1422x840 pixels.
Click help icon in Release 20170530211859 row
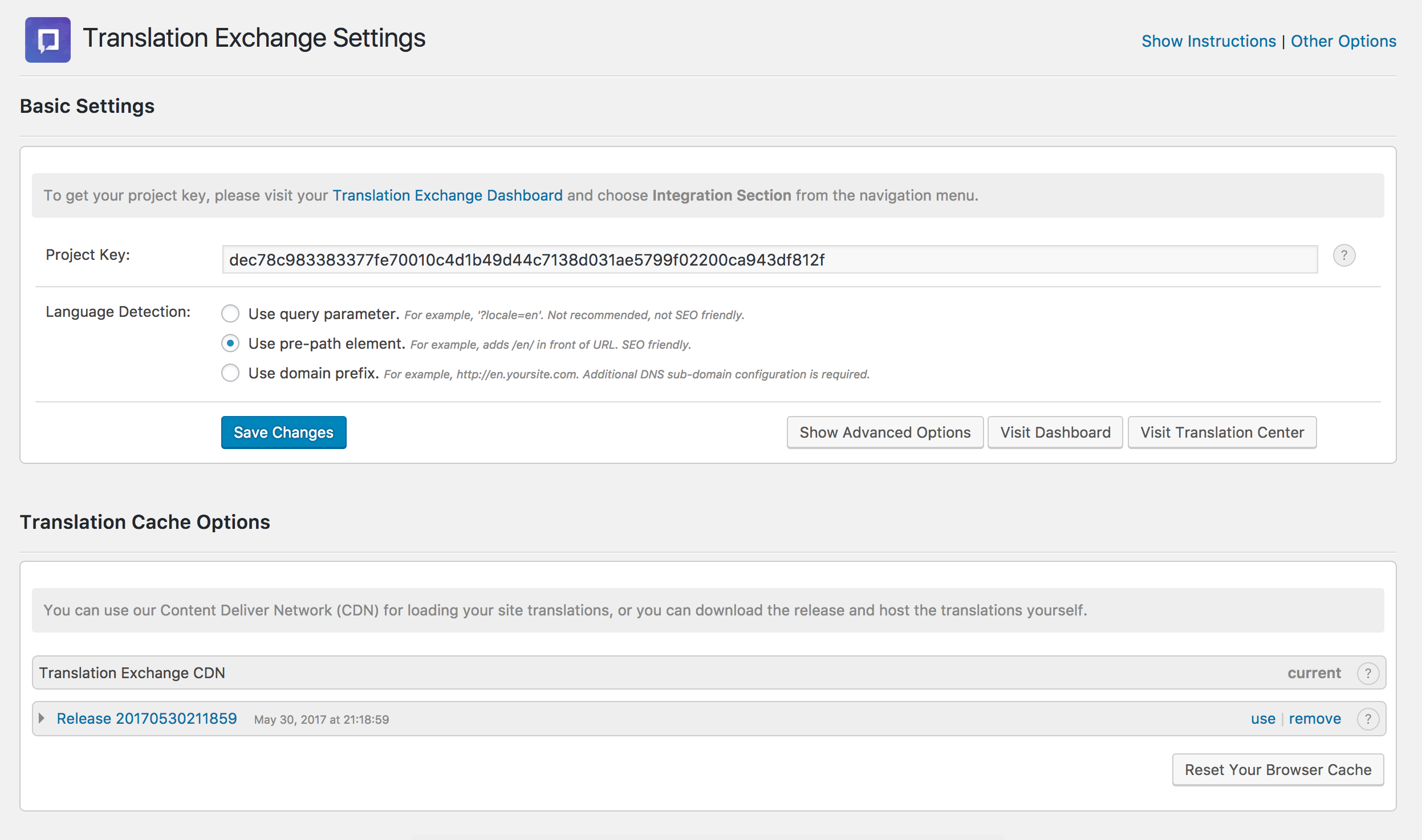[1368, 719]
